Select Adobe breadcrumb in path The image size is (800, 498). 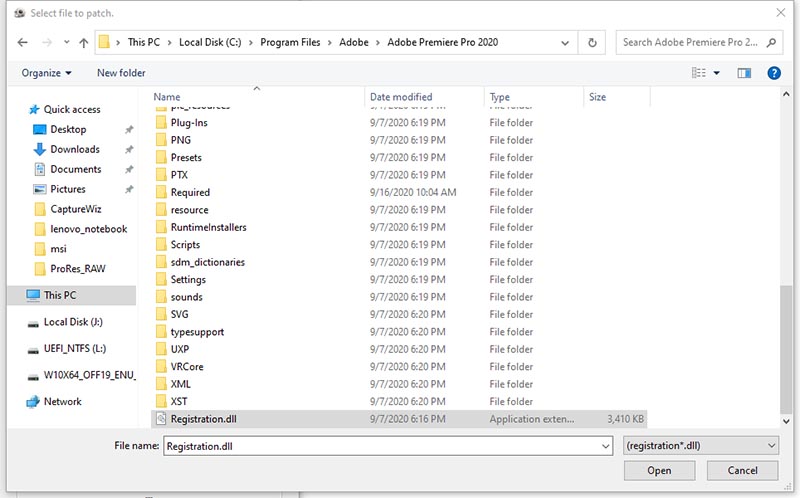tap(354, 42)
